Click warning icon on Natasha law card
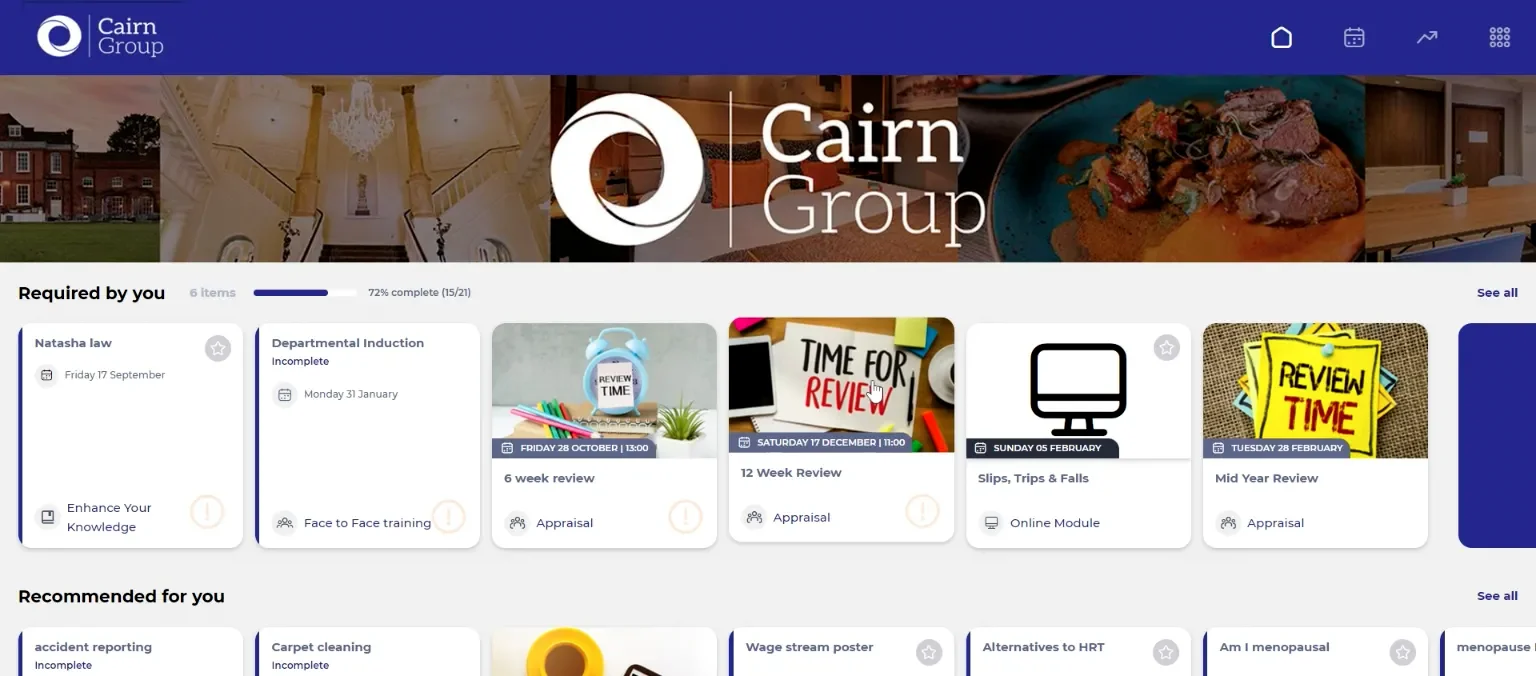 [207, 513]
